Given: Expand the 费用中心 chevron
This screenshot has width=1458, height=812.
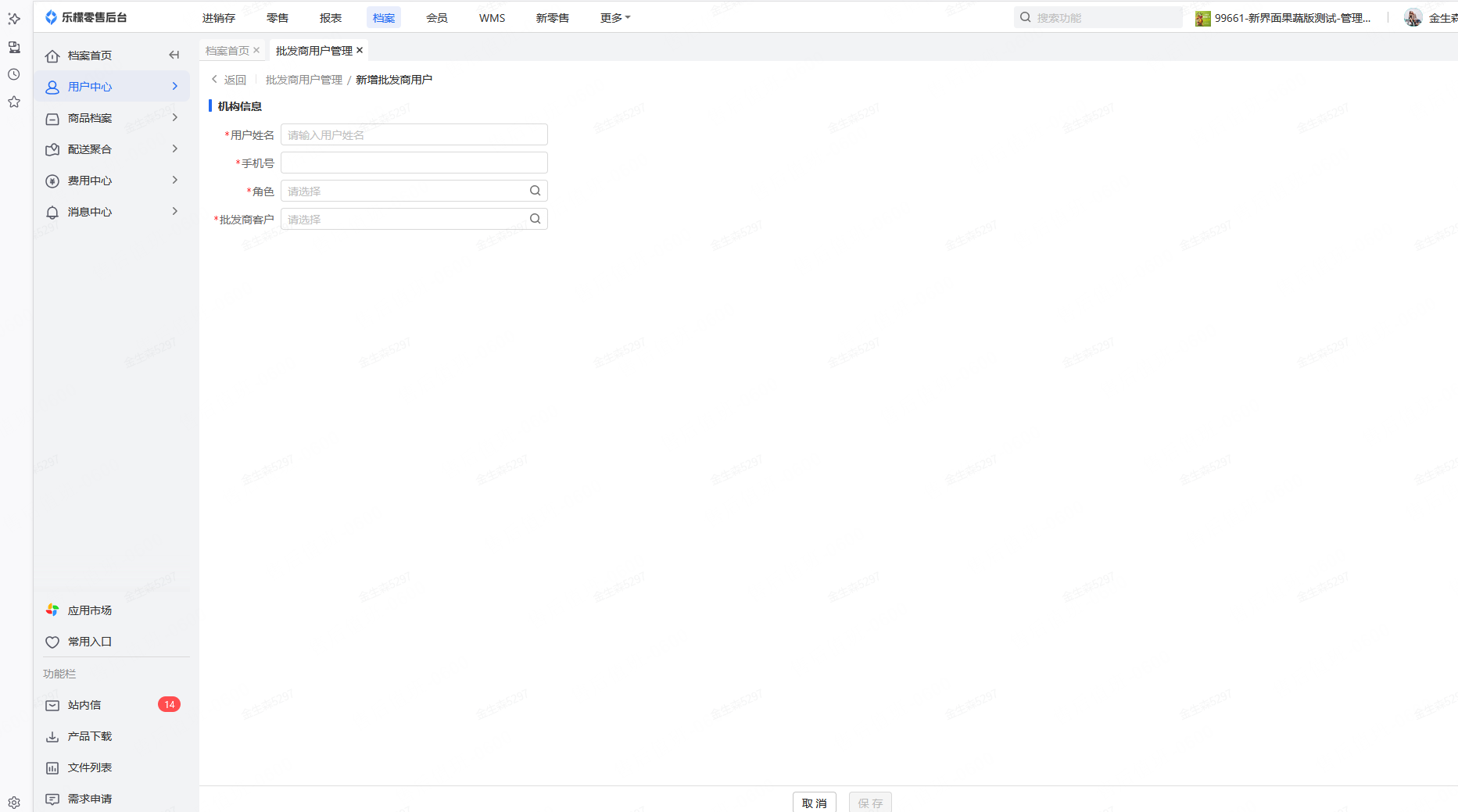Looking at the screenshot, I should click(x=175, y=180).
